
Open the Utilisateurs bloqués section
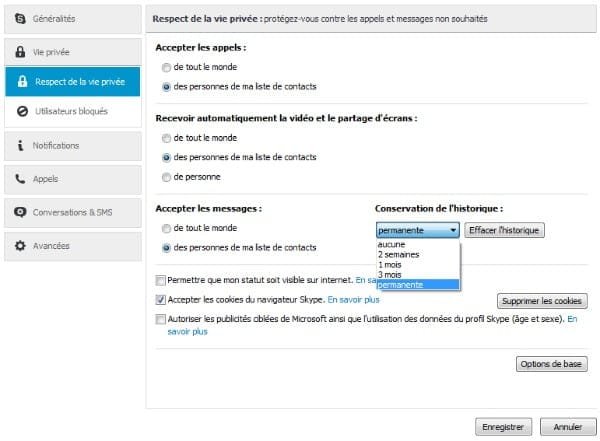pos(73,111)
